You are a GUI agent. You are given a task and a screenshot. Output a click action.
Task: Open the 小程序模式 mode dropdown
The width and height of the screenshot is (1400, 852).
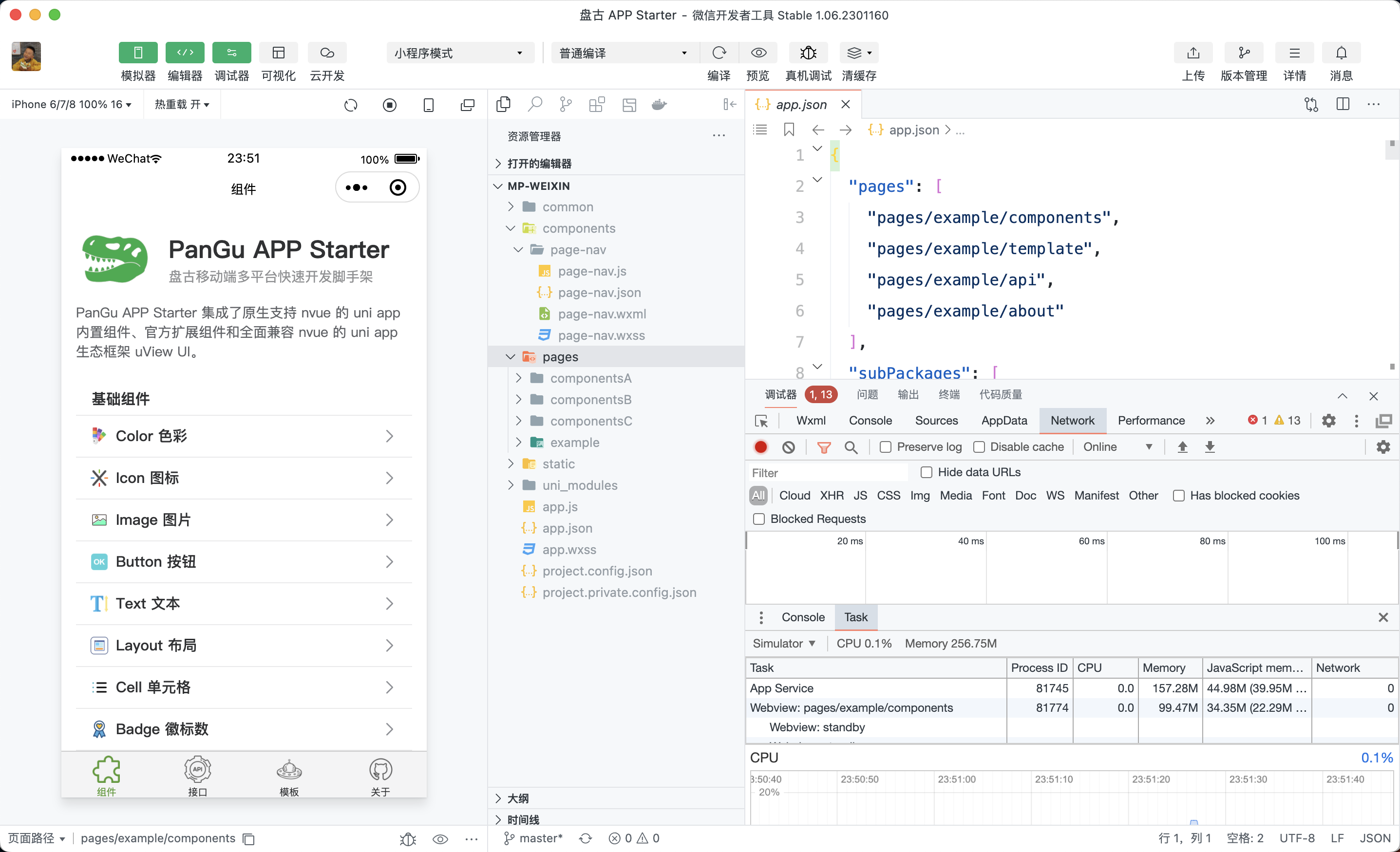click(460, 53)
